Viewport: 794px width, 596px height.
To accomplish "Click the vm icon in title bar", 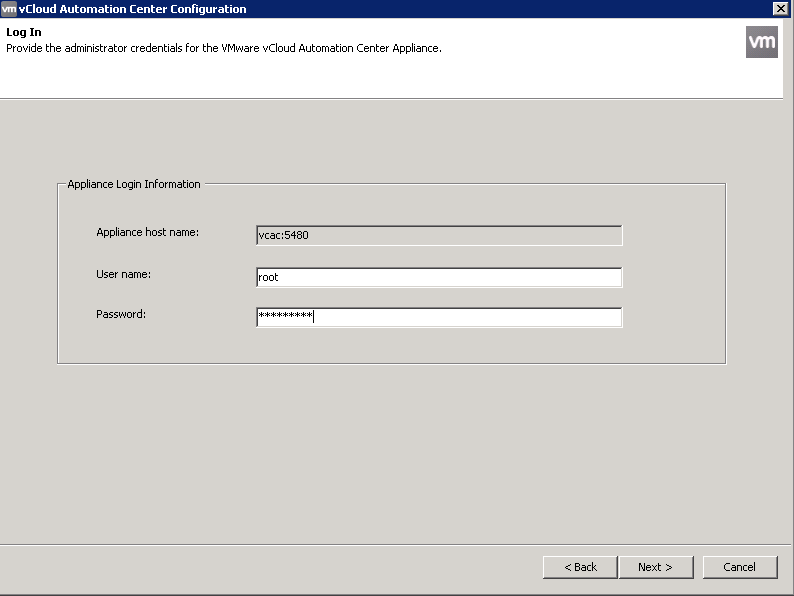I will point(9,8).
